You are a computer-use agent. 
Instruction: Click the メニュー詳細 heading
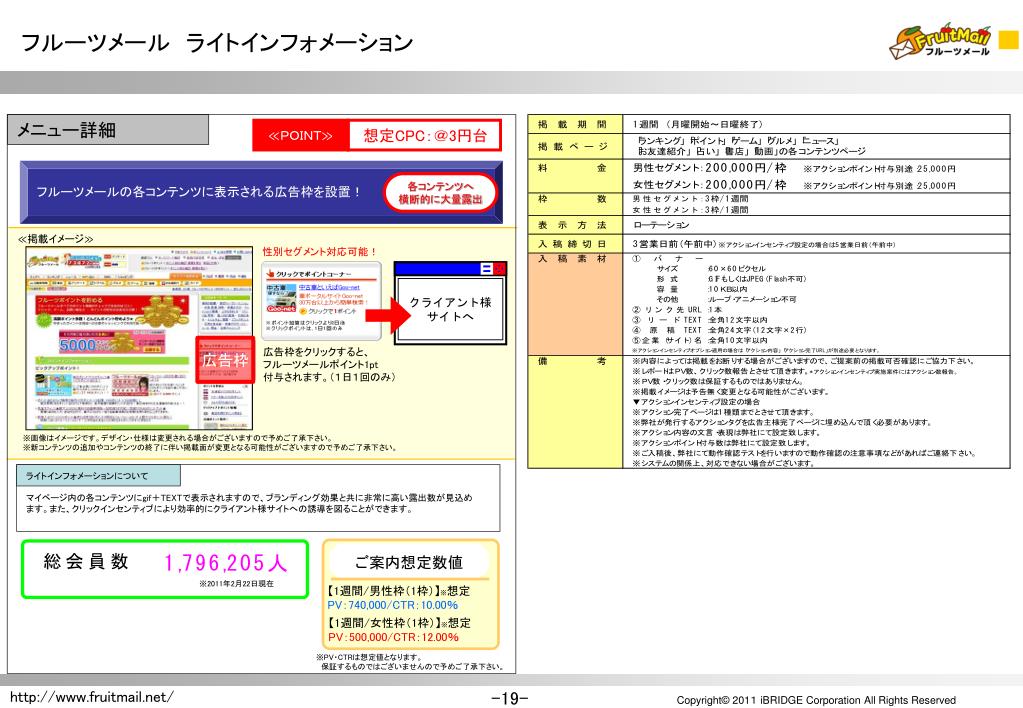pos(66,130)
